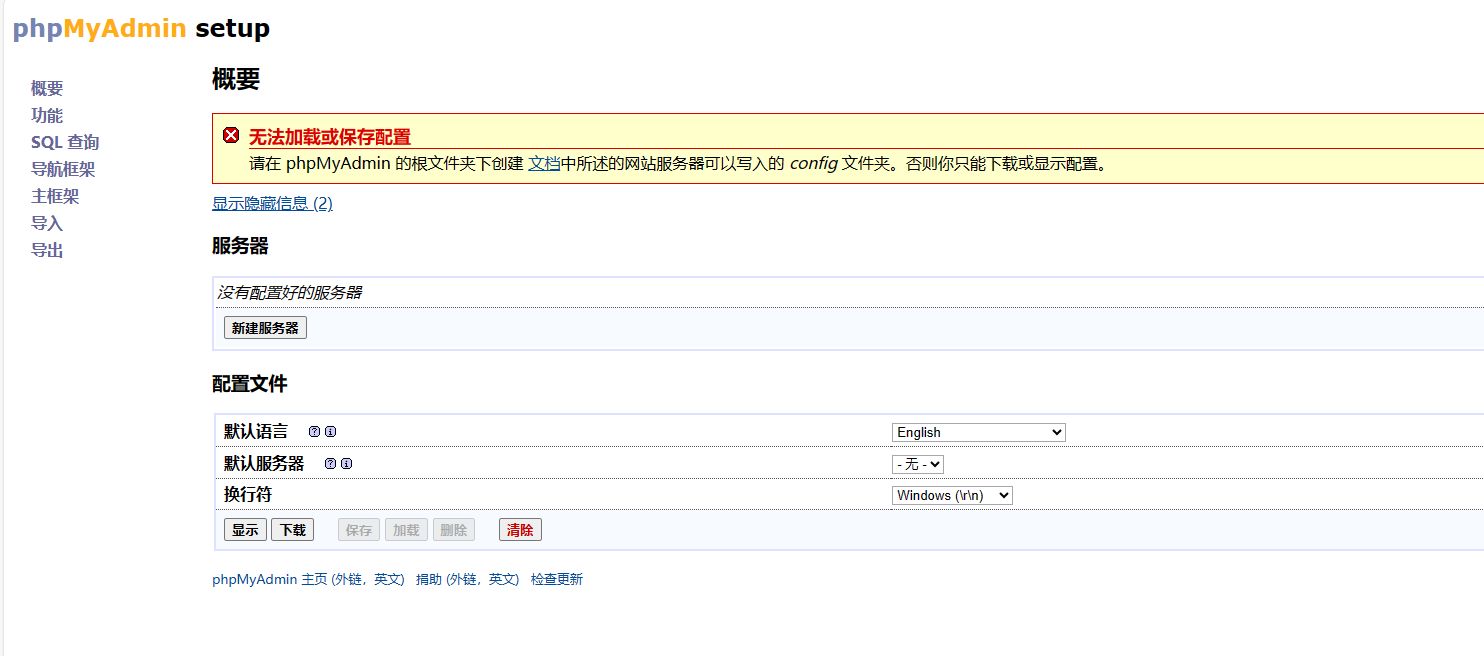Click the 检查更新 link in the footer

click(x=556, y=579)
